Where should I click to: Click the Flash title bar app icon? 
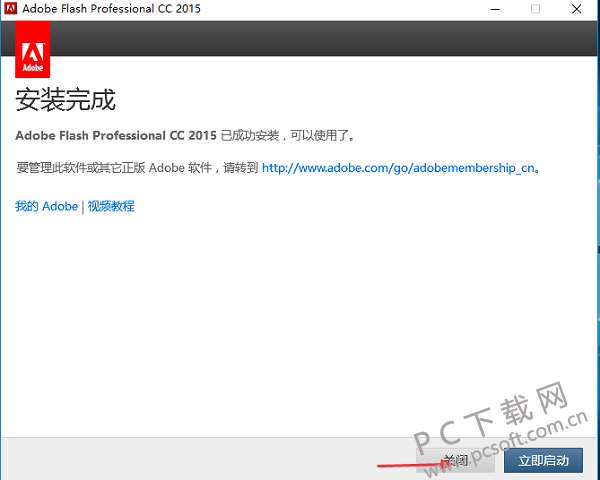[x=10, y=8]
